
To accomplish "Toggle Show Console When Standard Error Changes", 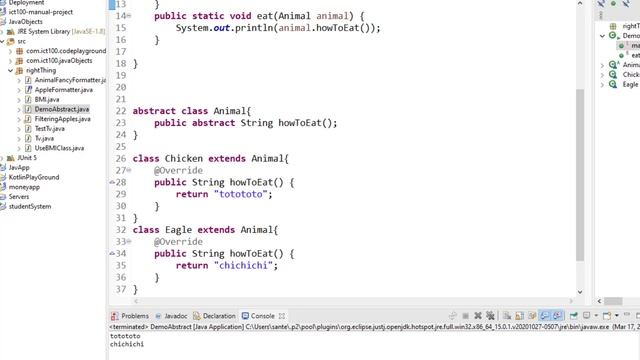I will tap(558, 316).
